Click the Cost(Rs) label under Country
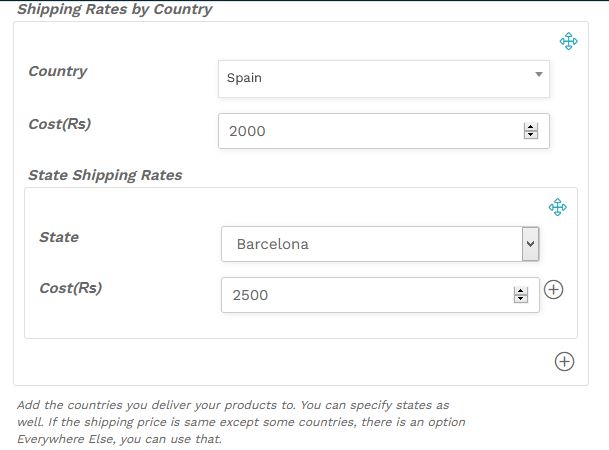This screenshot has width=609, height=450. (60, 124)
